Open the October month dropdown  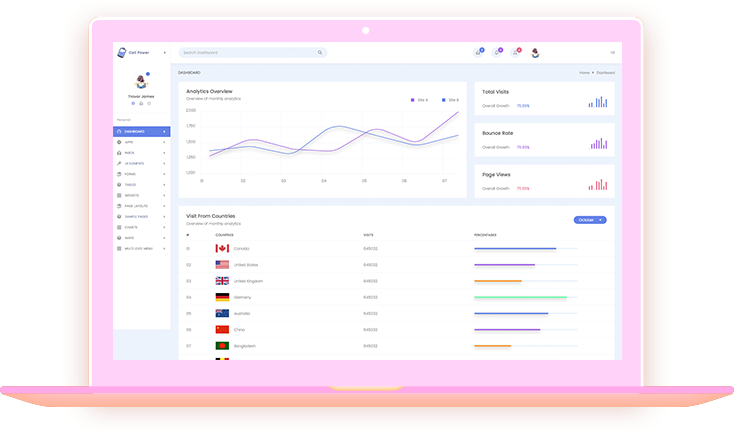[x=590, y=219]
